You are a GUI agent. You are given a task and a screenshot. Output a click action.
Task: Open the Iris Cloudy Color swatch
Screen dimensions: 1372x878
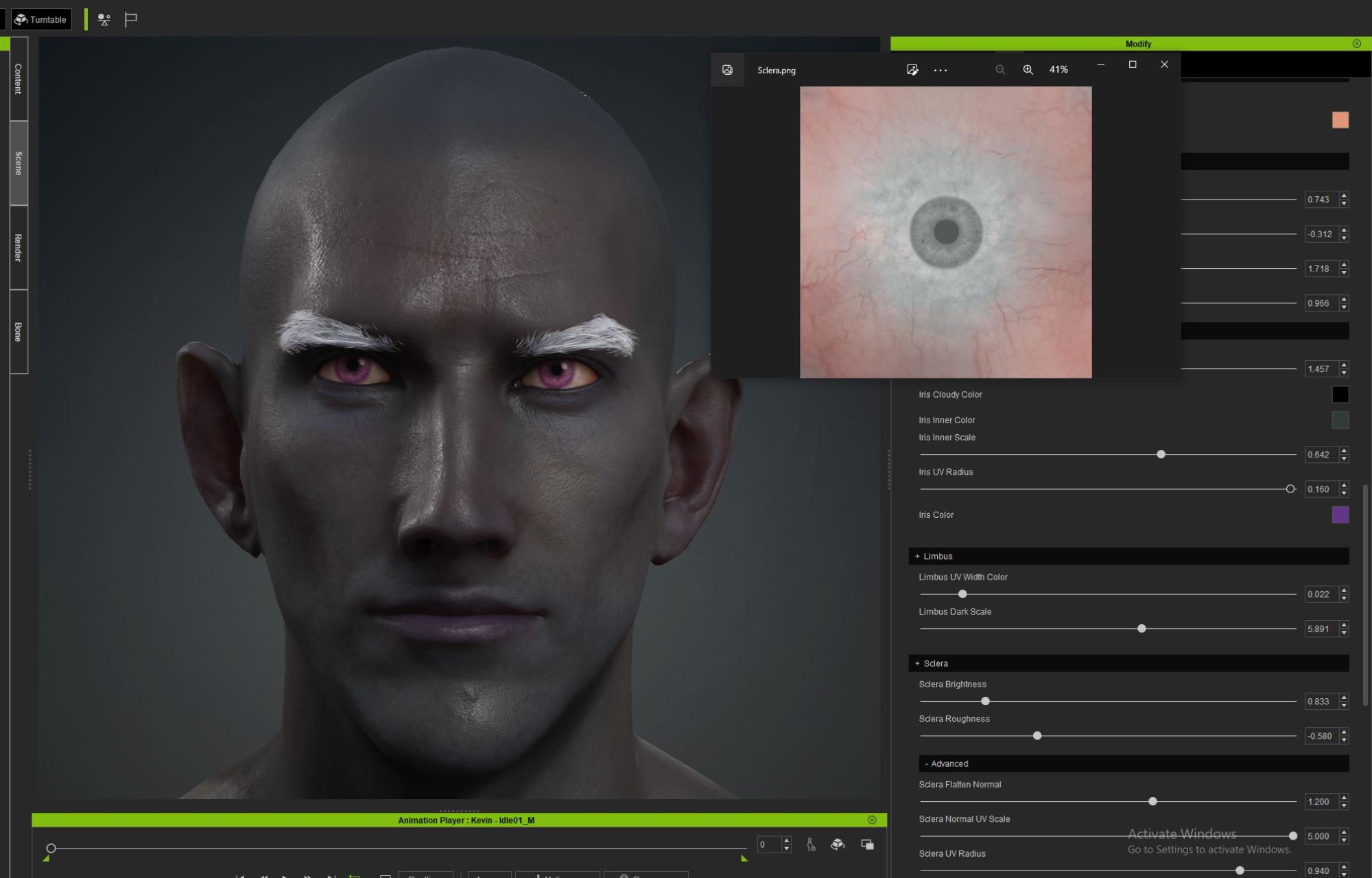coord(1340,394)
